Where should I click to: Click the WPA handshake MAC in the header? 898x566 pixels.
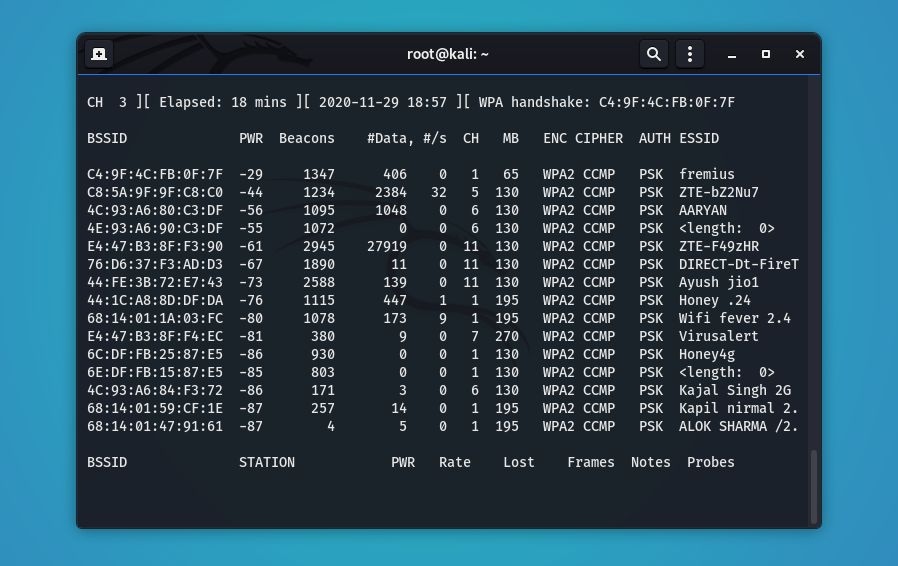click(667, 103)
